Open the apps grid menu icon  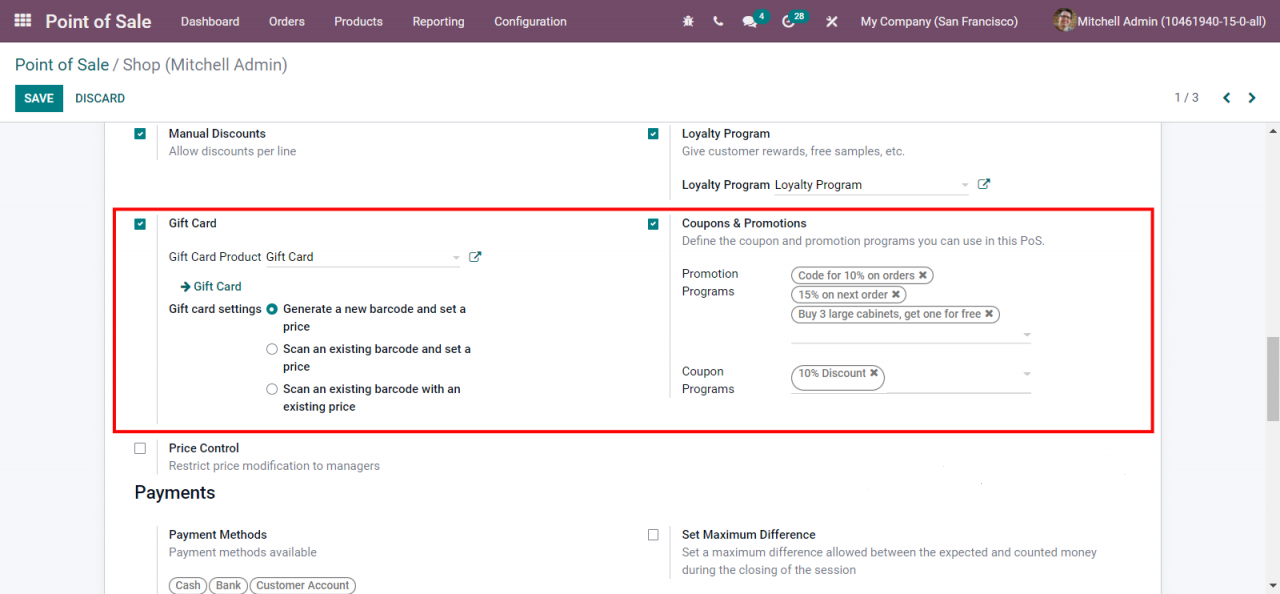coord(23,21)
